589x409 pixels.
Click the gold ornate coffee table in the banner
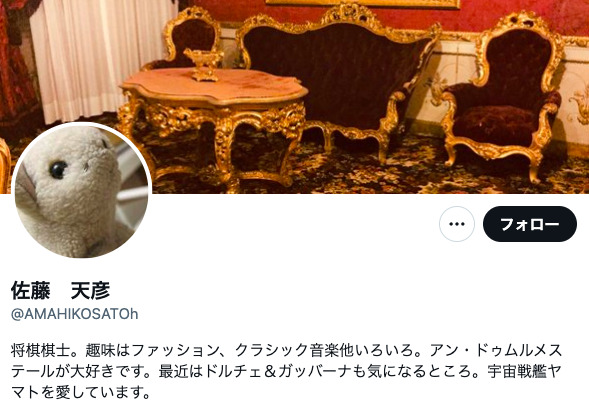coord(213,124)
